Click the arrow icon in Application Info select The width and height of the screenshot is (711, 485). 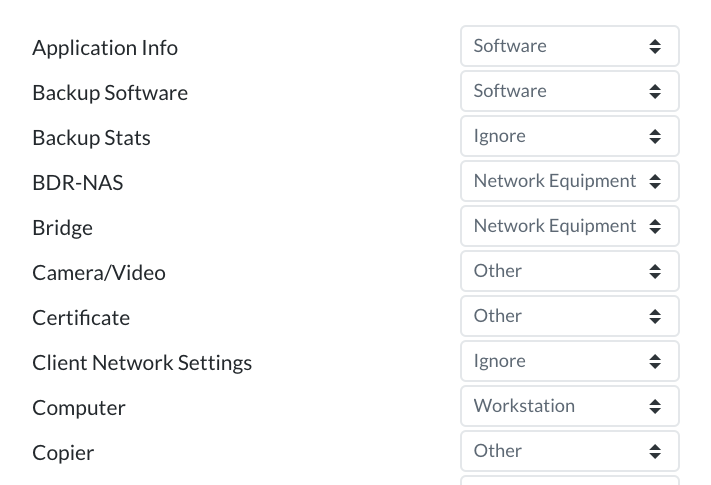tap(655, 46)
